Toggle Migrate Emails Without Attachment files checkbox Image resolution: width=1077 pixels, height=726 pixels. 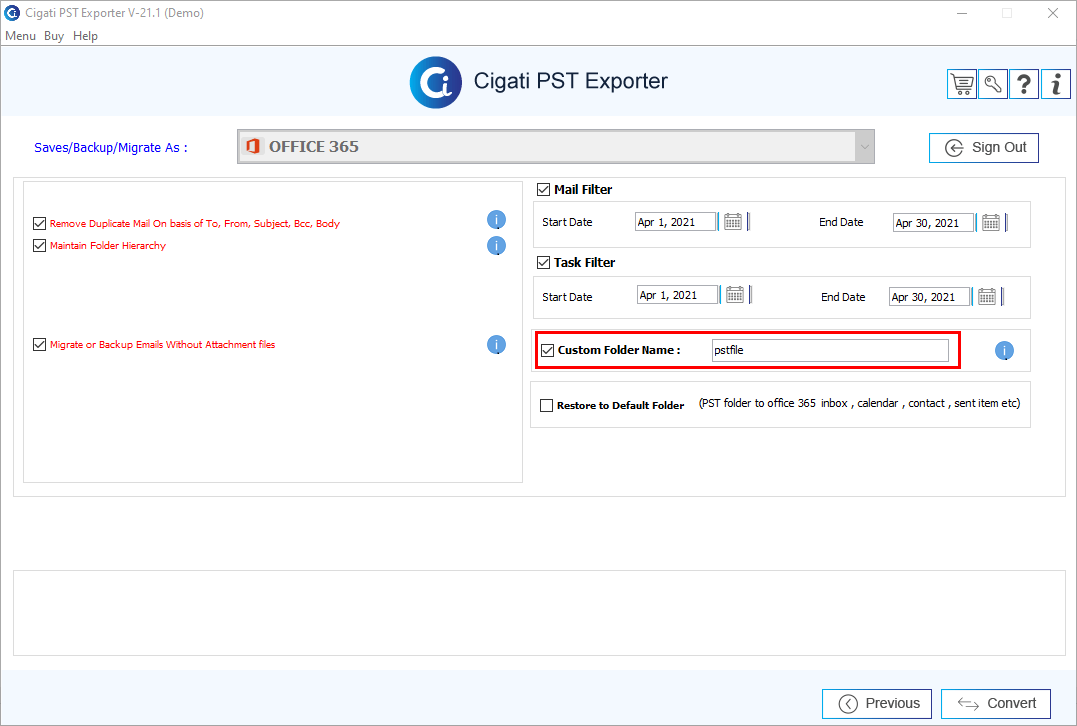(x=39, y=344)
